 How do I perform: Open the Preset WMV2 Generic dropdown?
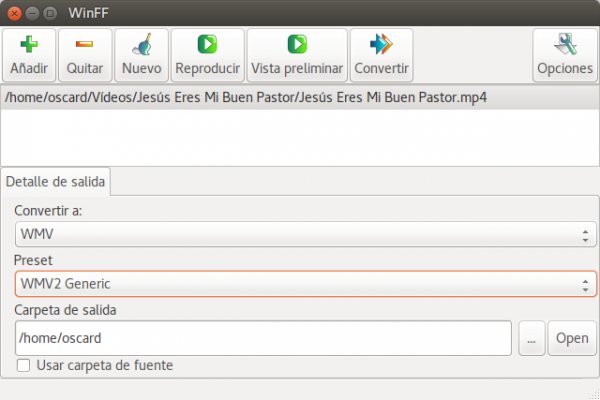point(305,284)
